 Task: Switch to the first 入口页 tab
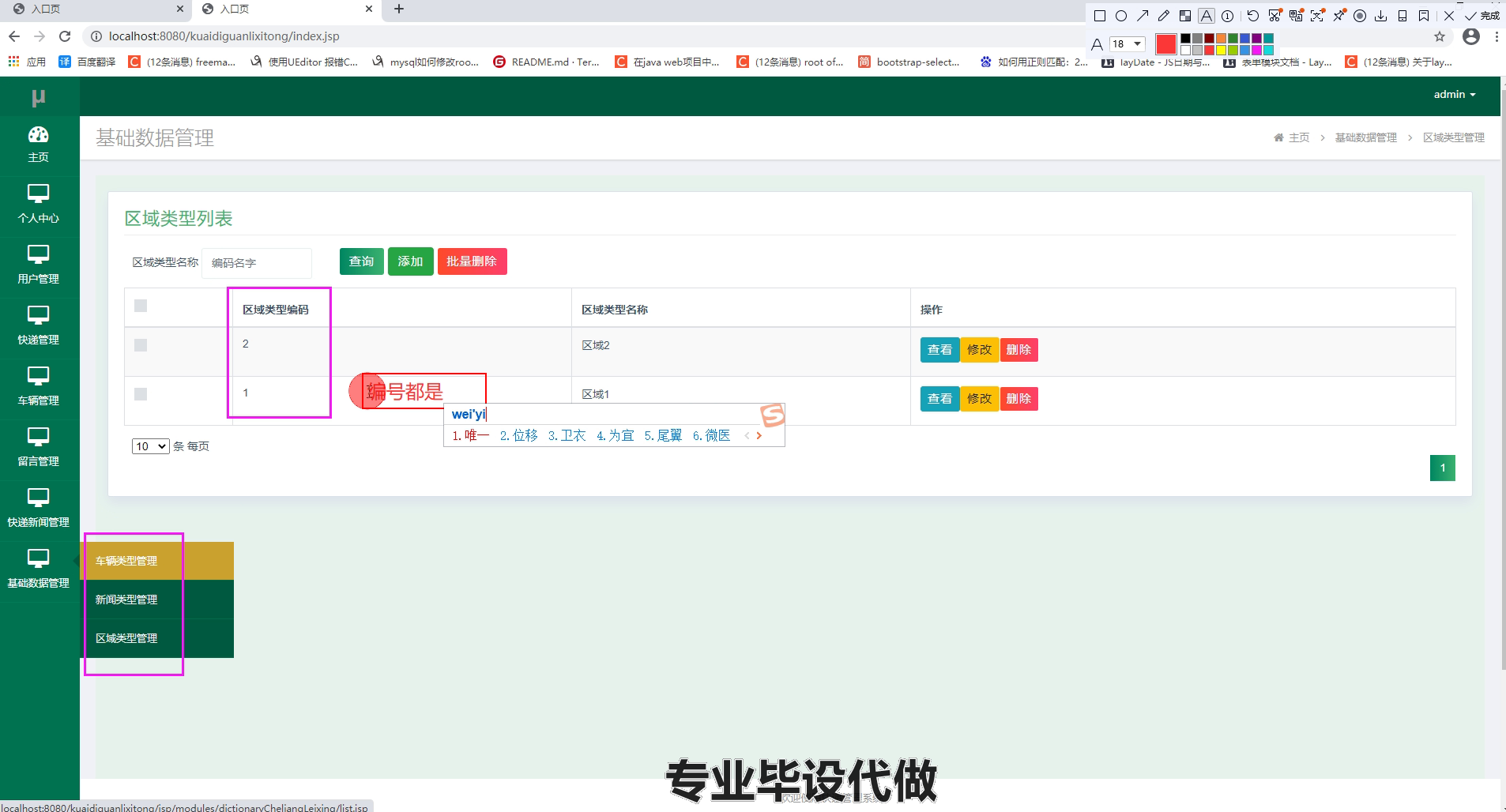[x=95, y=9]
